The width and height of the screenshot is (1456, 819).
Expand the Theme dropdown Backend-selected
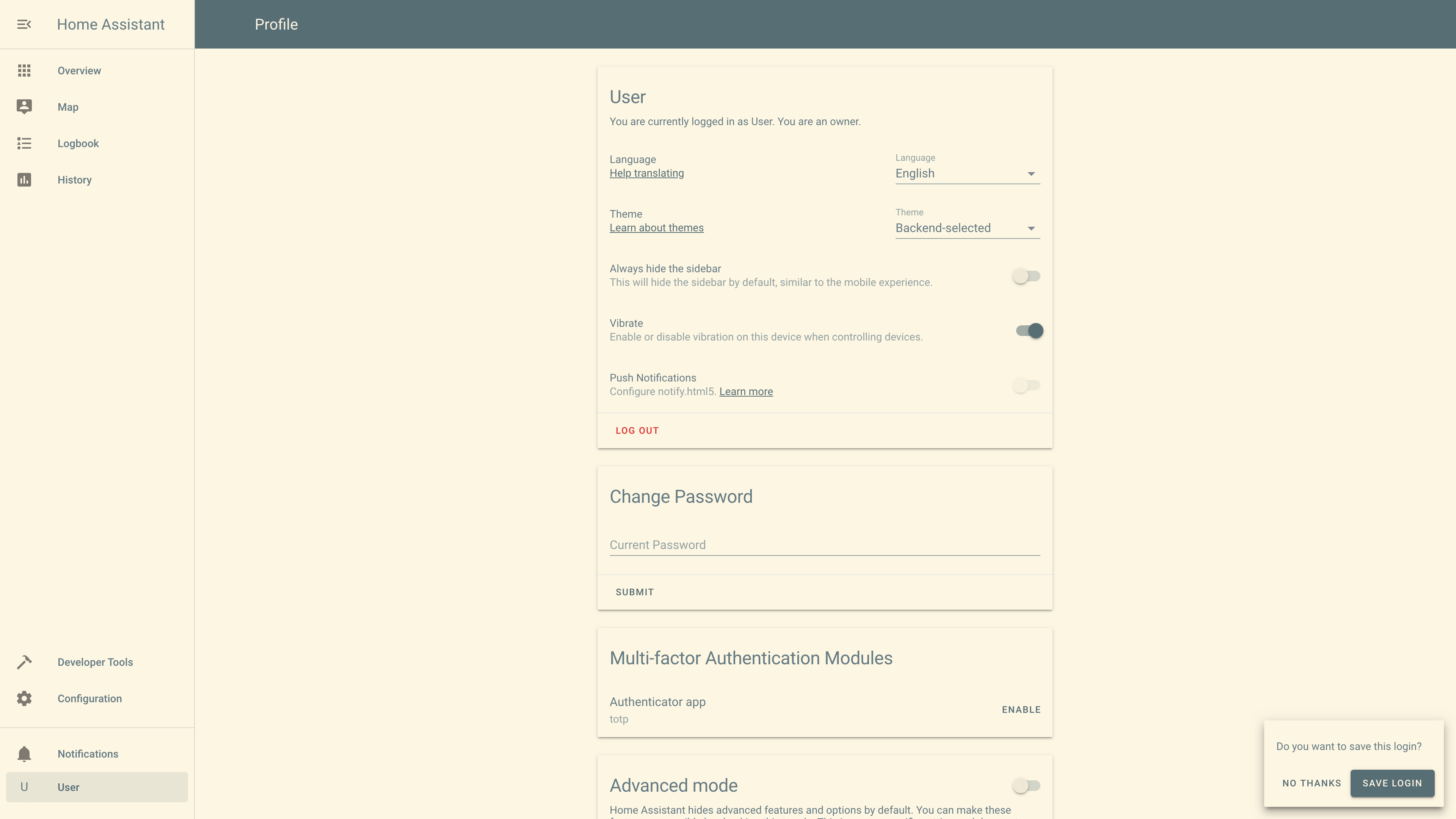(967, 228)
